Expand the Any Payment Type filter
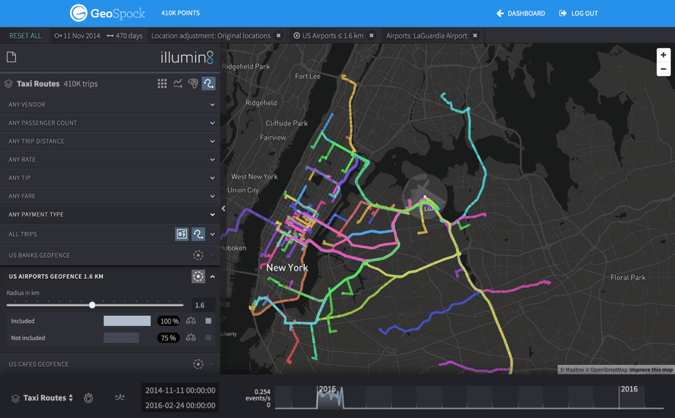 (x=212, y=214)
